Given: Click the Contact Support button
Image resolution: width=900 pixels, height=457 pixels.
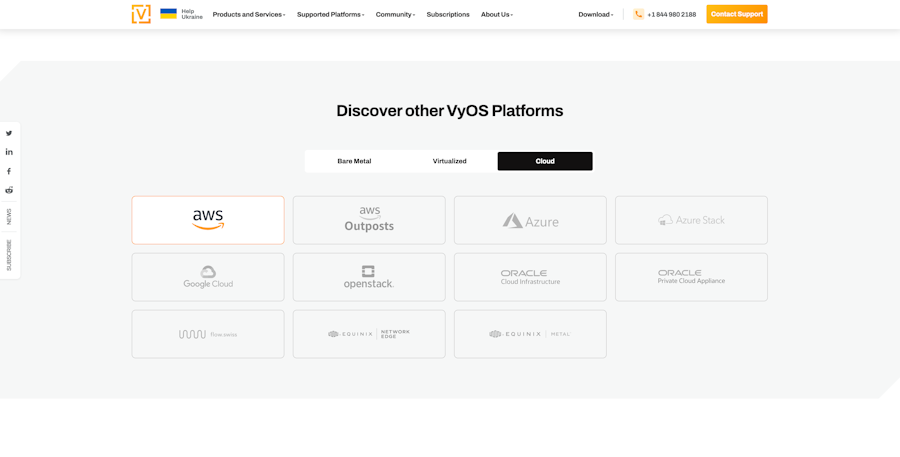Looking at the screenshot, I should 737,14.
